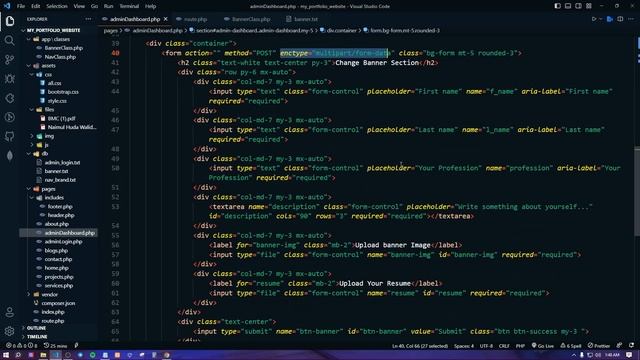640x360 pixels.
Task: Open the Source Control view
Action: tap(10, 60)
